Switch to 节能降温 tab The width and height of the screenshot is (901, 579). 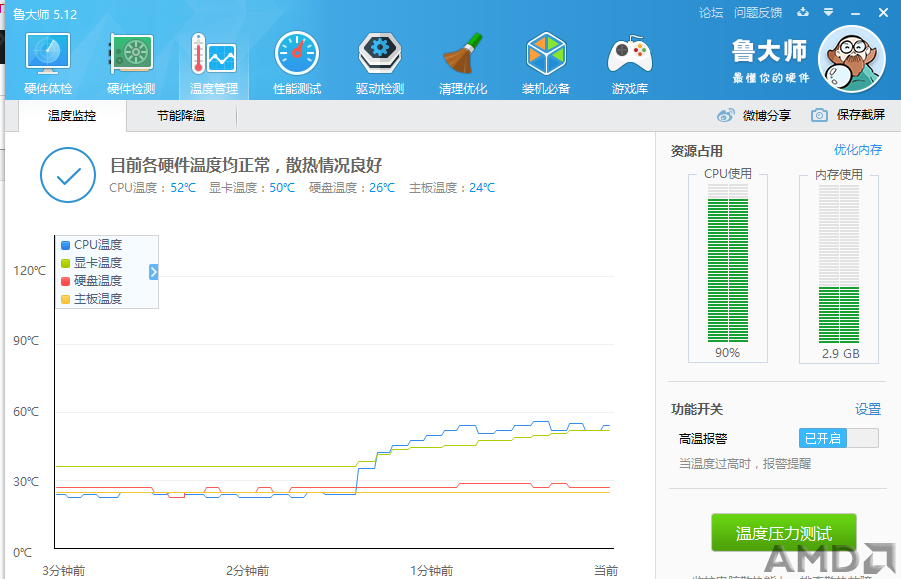pyautogui.click(x=181, y=116)
